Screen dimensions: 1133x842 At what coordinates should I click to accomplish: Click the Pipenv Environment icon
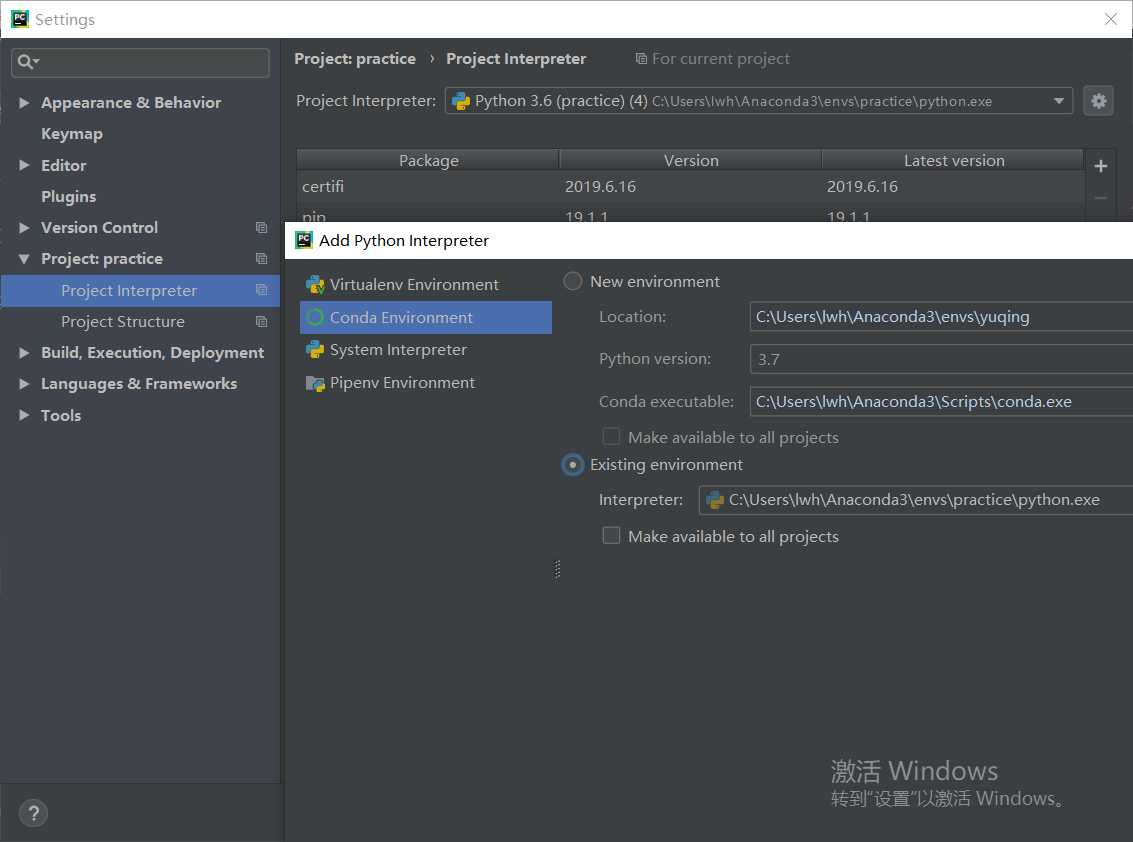(x=315, y=383)
